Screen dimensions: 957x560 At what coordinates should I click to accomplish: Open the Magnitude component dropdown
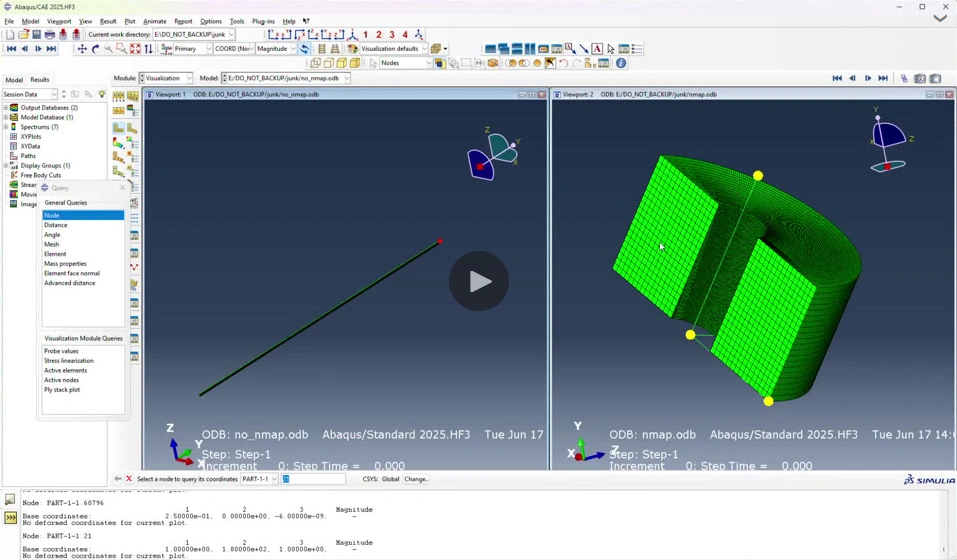pyautogui.click(x=276, y=49)
